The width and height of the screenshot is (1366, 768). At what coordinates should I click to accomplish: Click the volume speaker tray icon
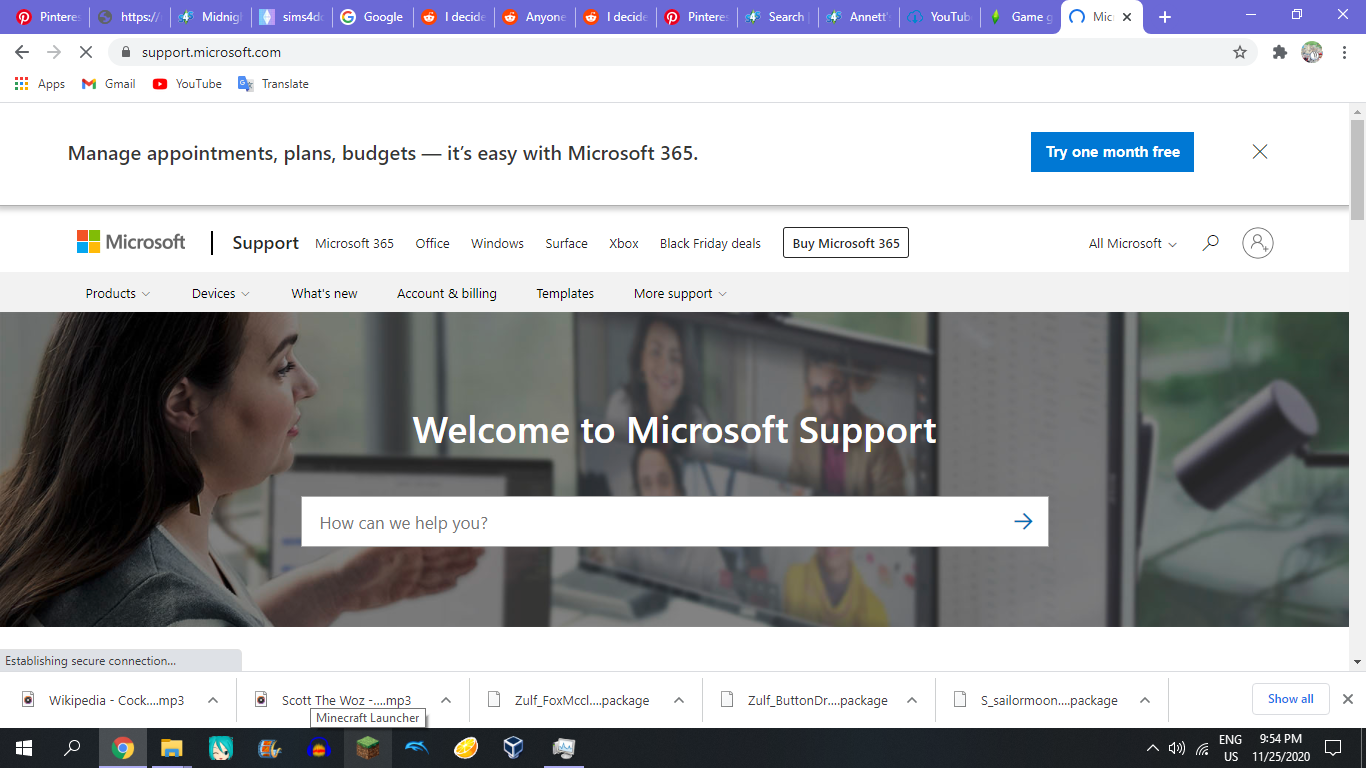[1177, 748]
